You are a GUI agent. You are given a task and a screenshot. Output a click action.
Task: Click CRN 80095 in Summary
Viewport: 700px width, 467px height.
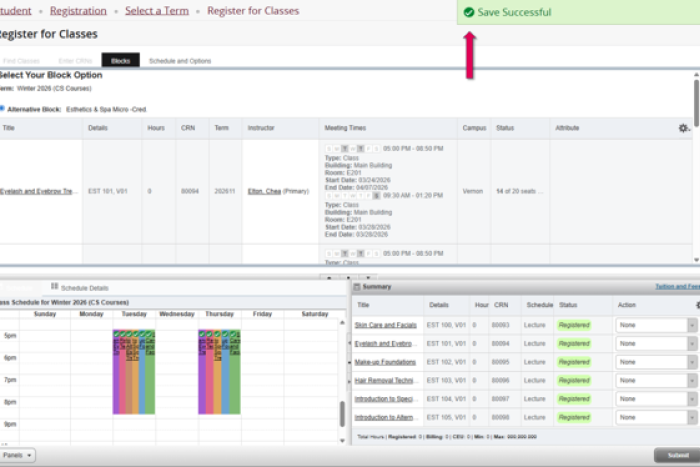pyautogui.click(x=500, y=362)
